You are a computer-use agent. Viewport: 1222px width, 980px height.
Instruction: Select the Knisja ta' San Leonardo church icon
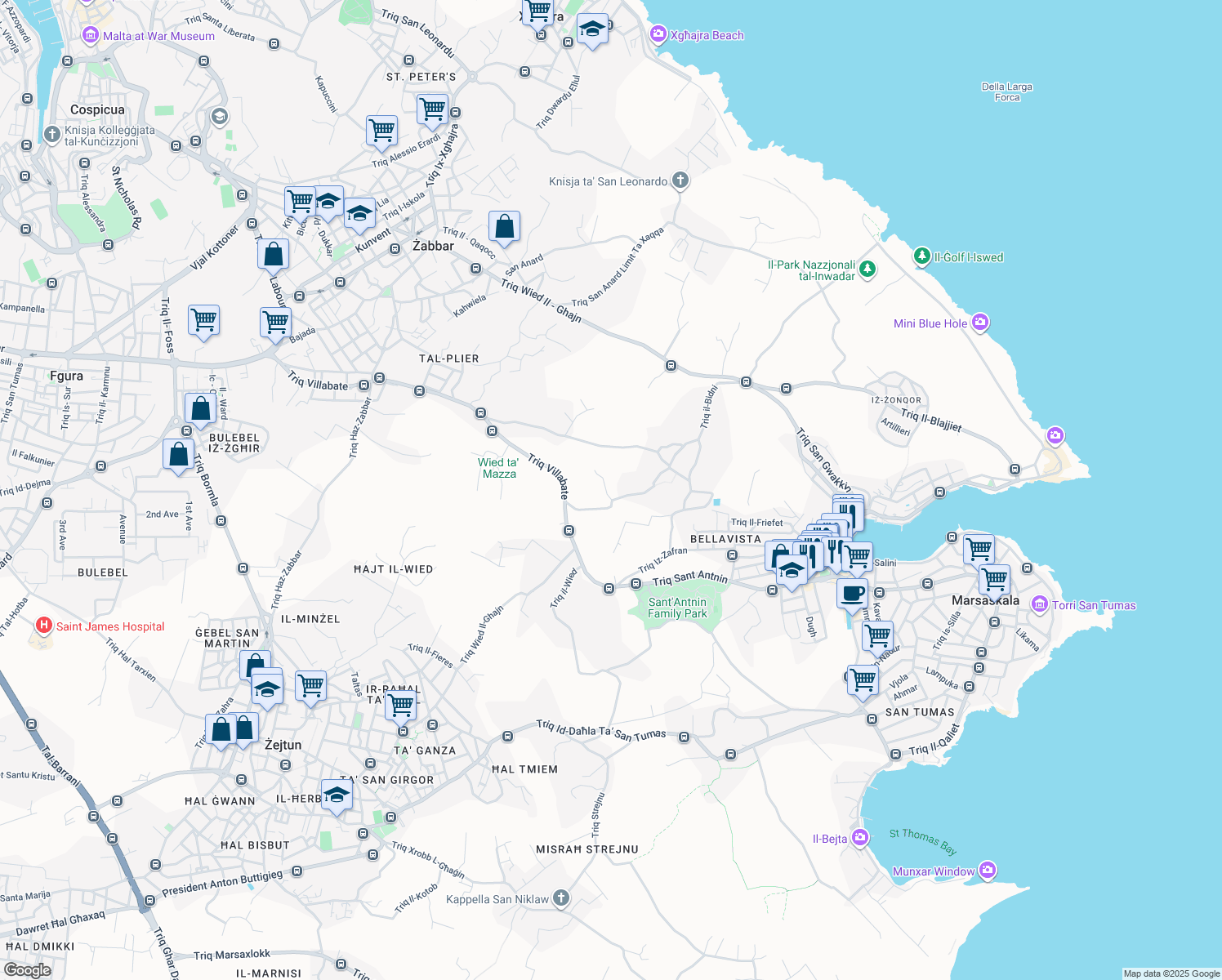pyautogui.click(x=680, y=181)
